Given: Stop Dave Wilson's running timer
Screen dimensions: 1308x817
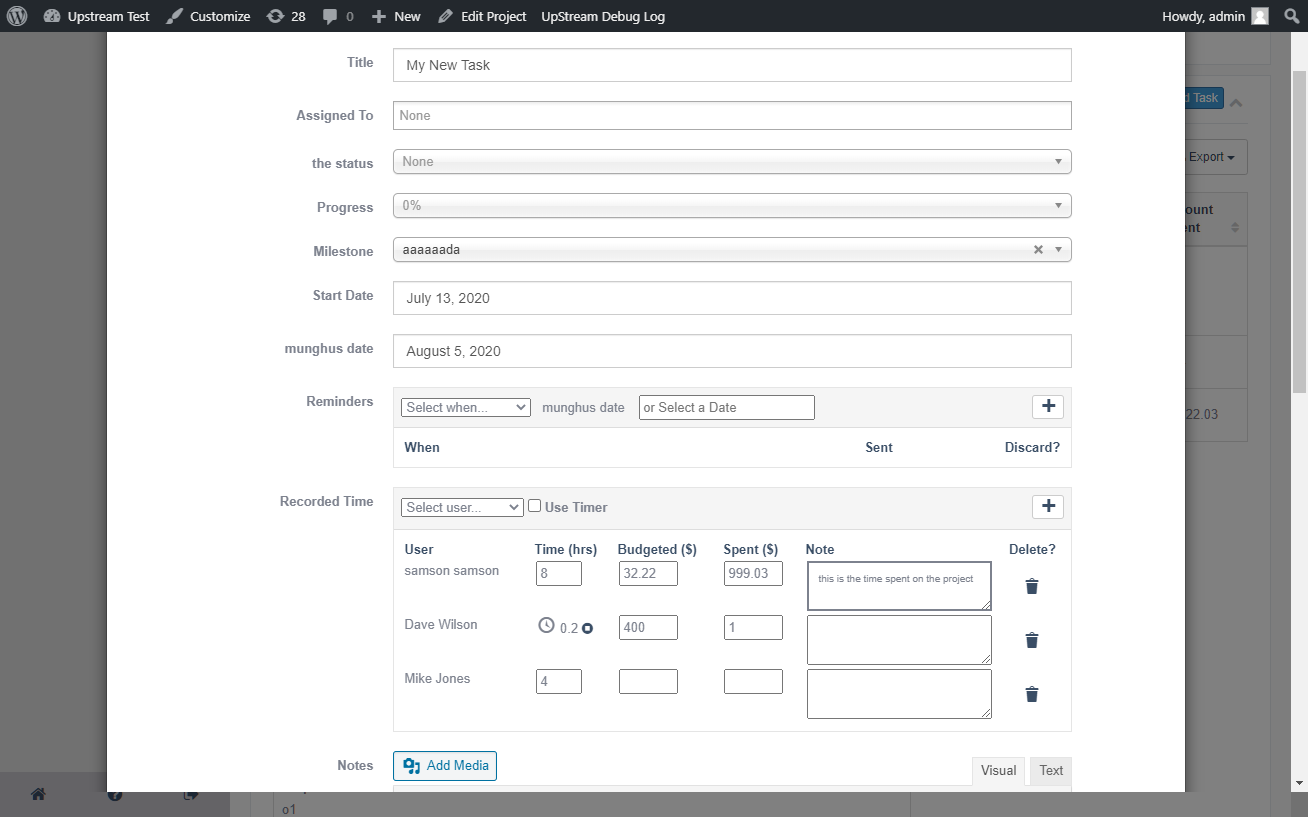Looking at the screenshot, I should click(588, 628).
